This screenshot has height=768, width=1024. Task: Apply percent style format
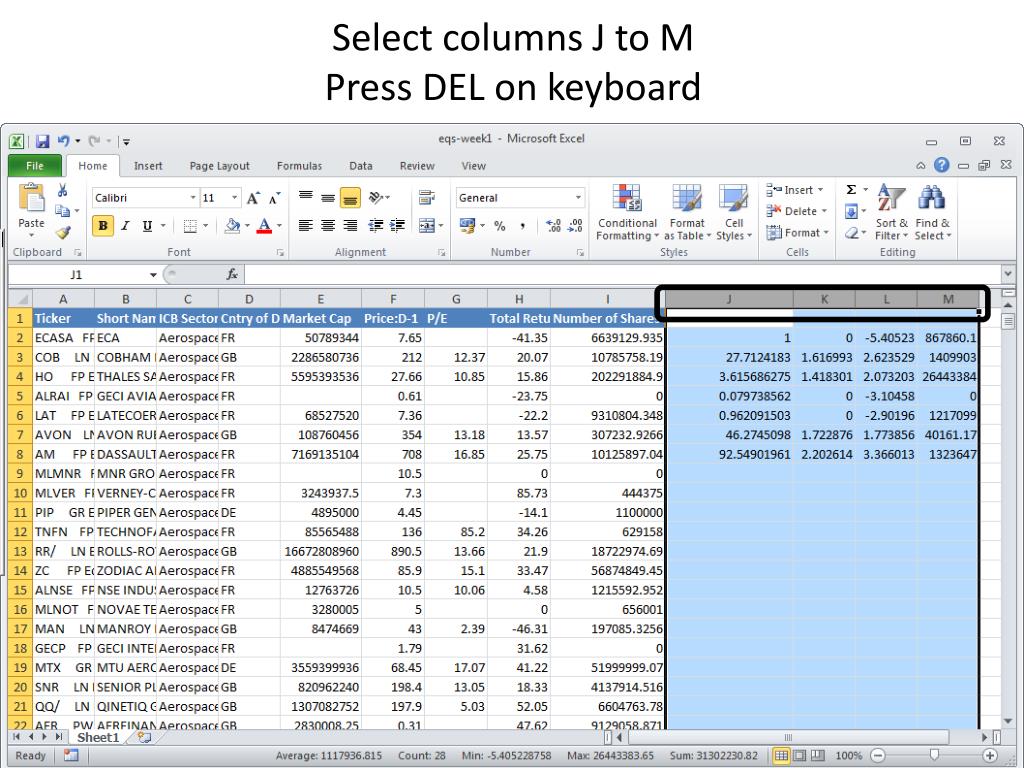(x=500, y=226)
